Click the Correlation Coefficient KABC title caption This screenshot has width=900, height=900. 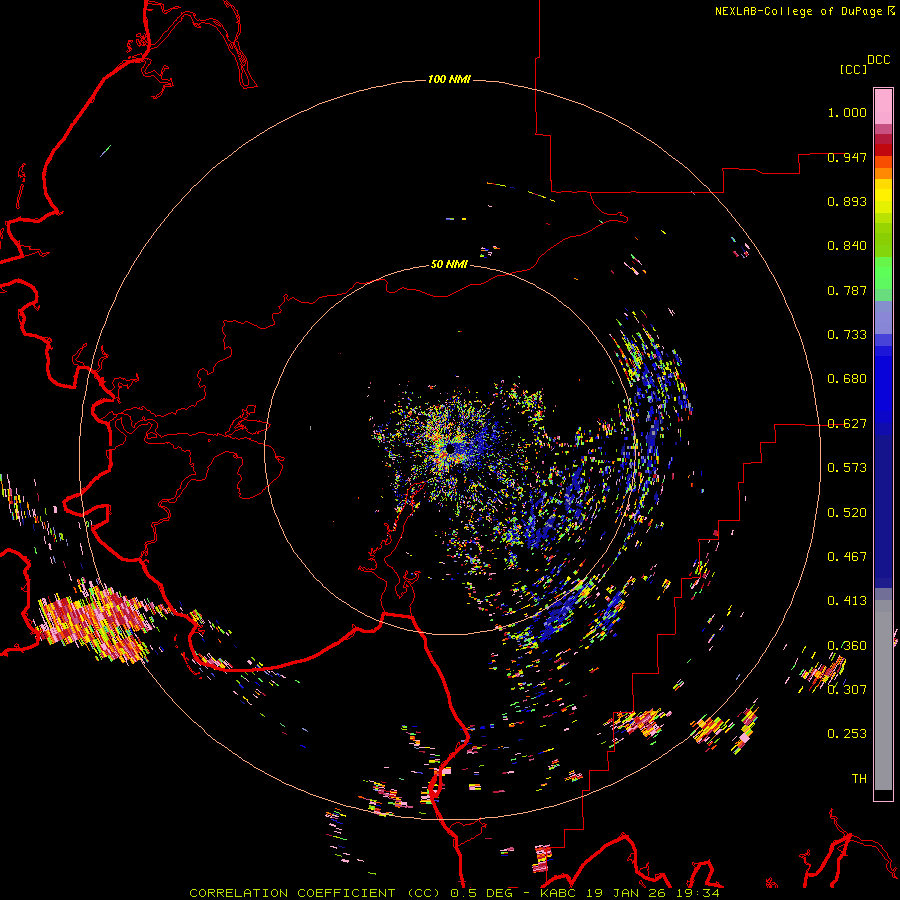tap(455, 893)
